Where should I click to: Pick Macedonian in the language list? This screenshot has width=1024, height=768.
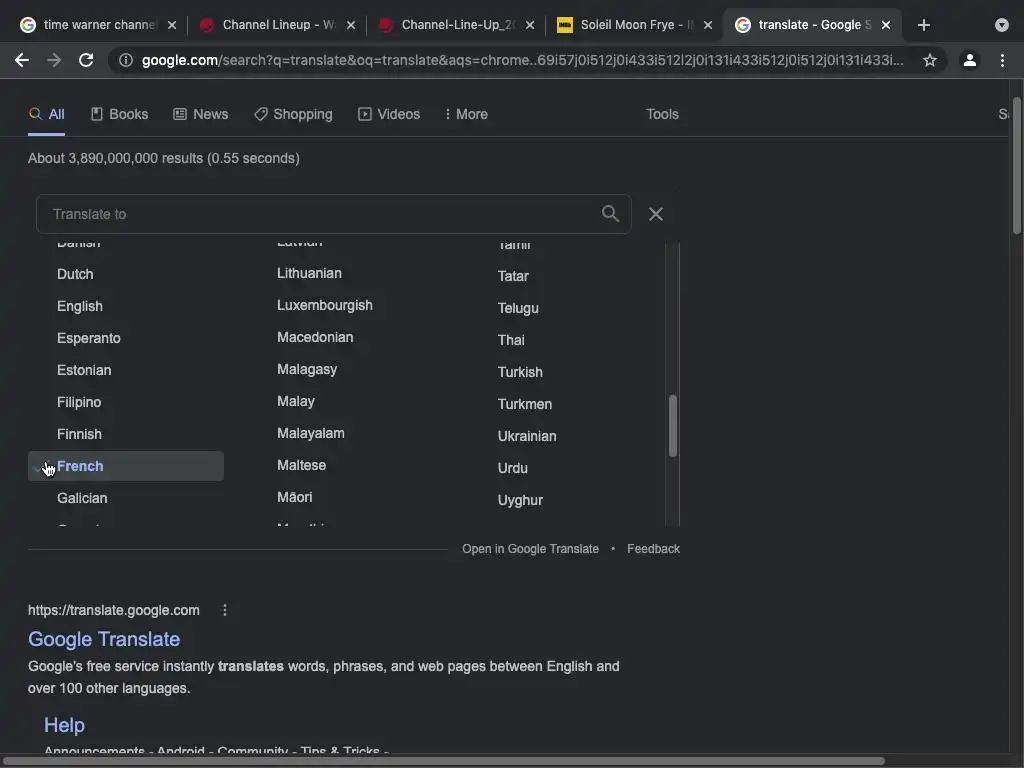click(315, 337)
